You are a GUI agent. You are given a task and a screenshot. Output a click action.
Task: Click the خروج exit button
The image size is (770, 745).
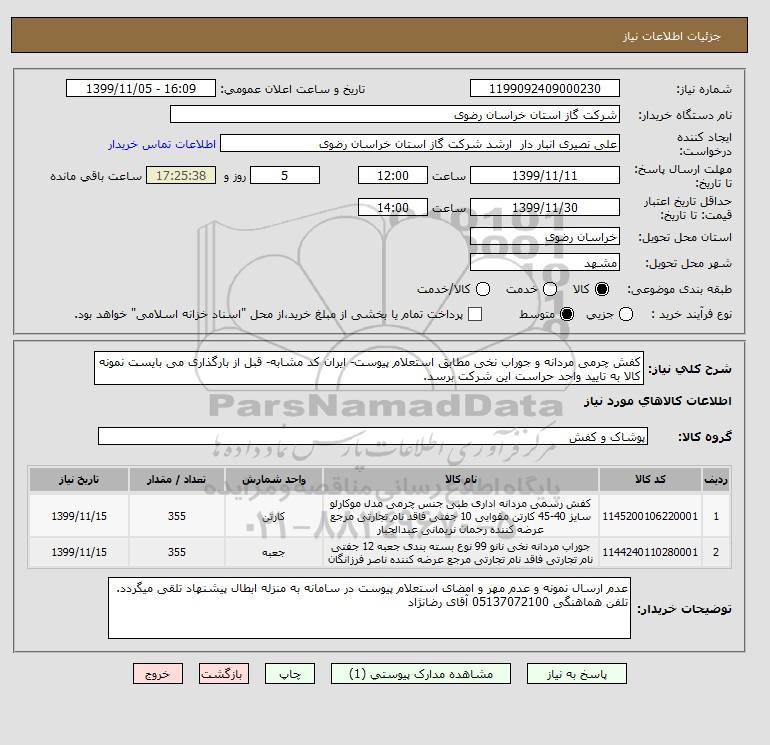click(158, 674)
